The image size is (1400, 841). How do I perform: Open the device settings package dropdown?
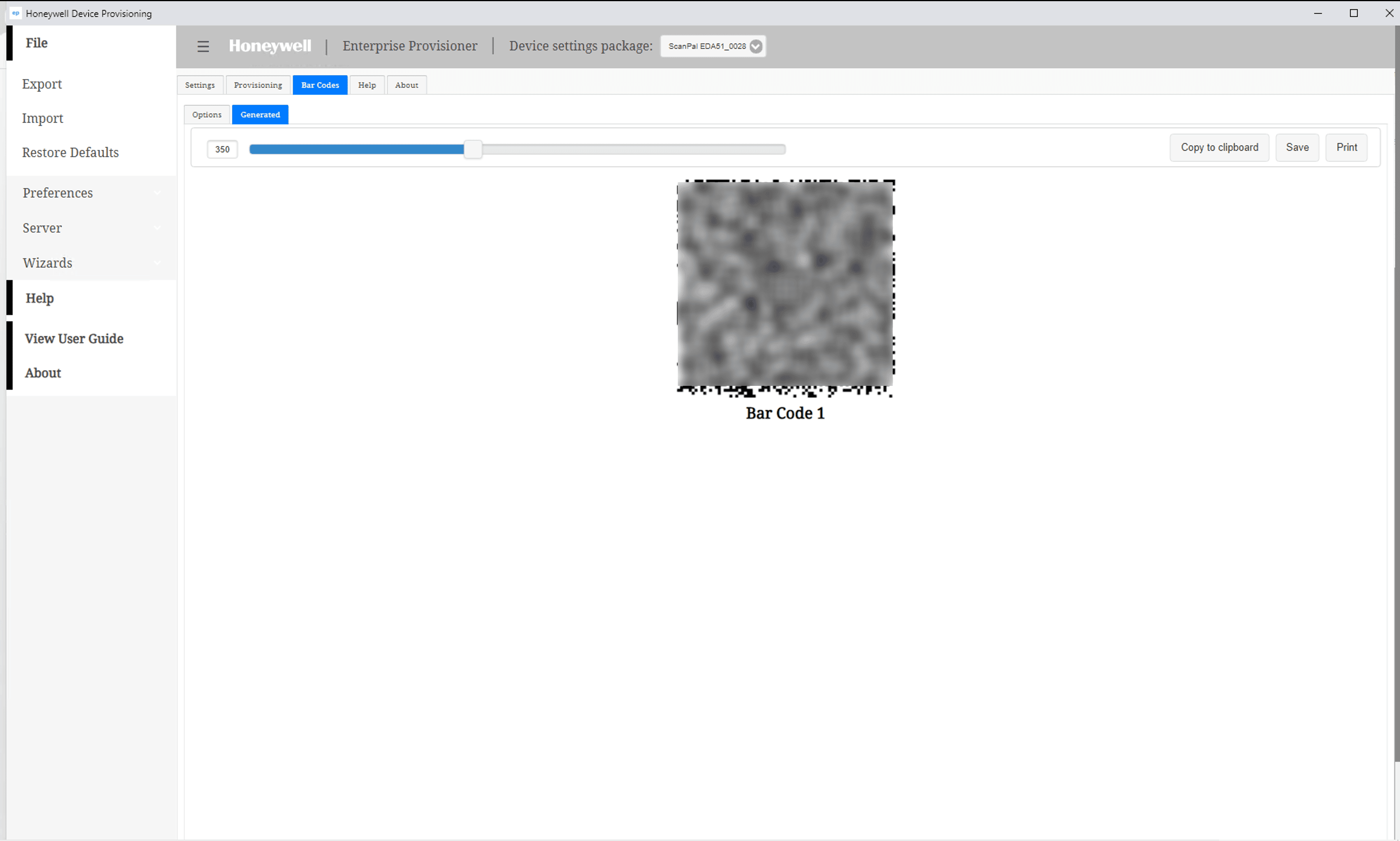[x=713, y=46]
